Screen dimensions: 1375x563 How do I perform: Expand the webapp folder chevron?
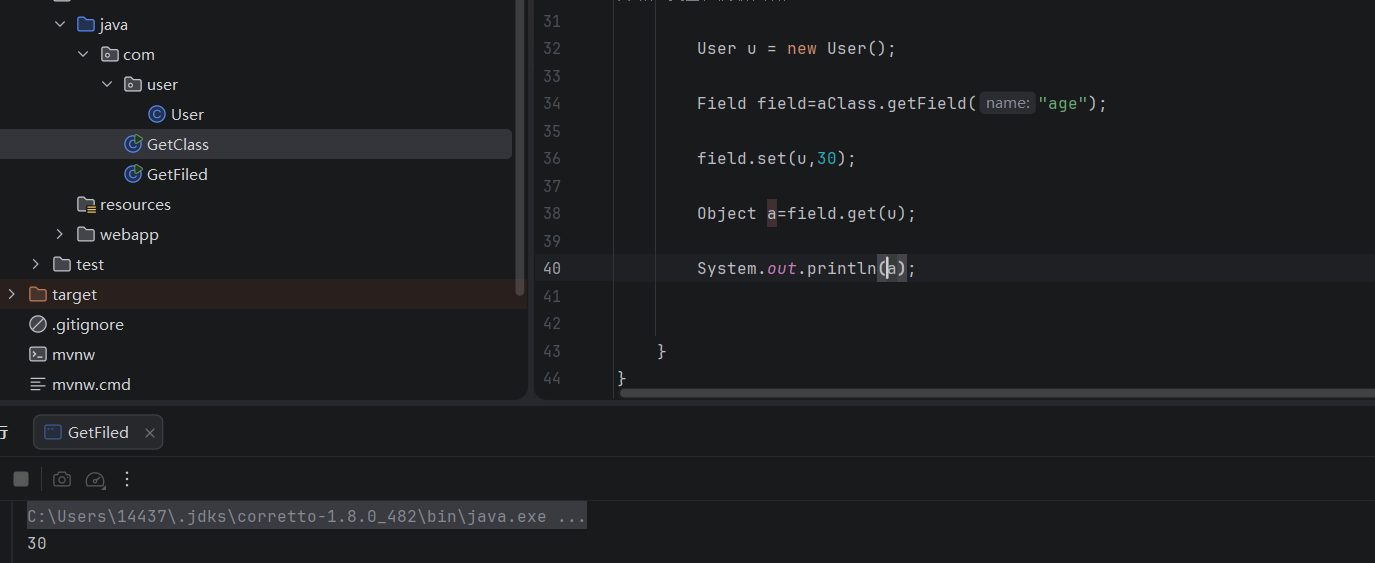tap(60, 234)
